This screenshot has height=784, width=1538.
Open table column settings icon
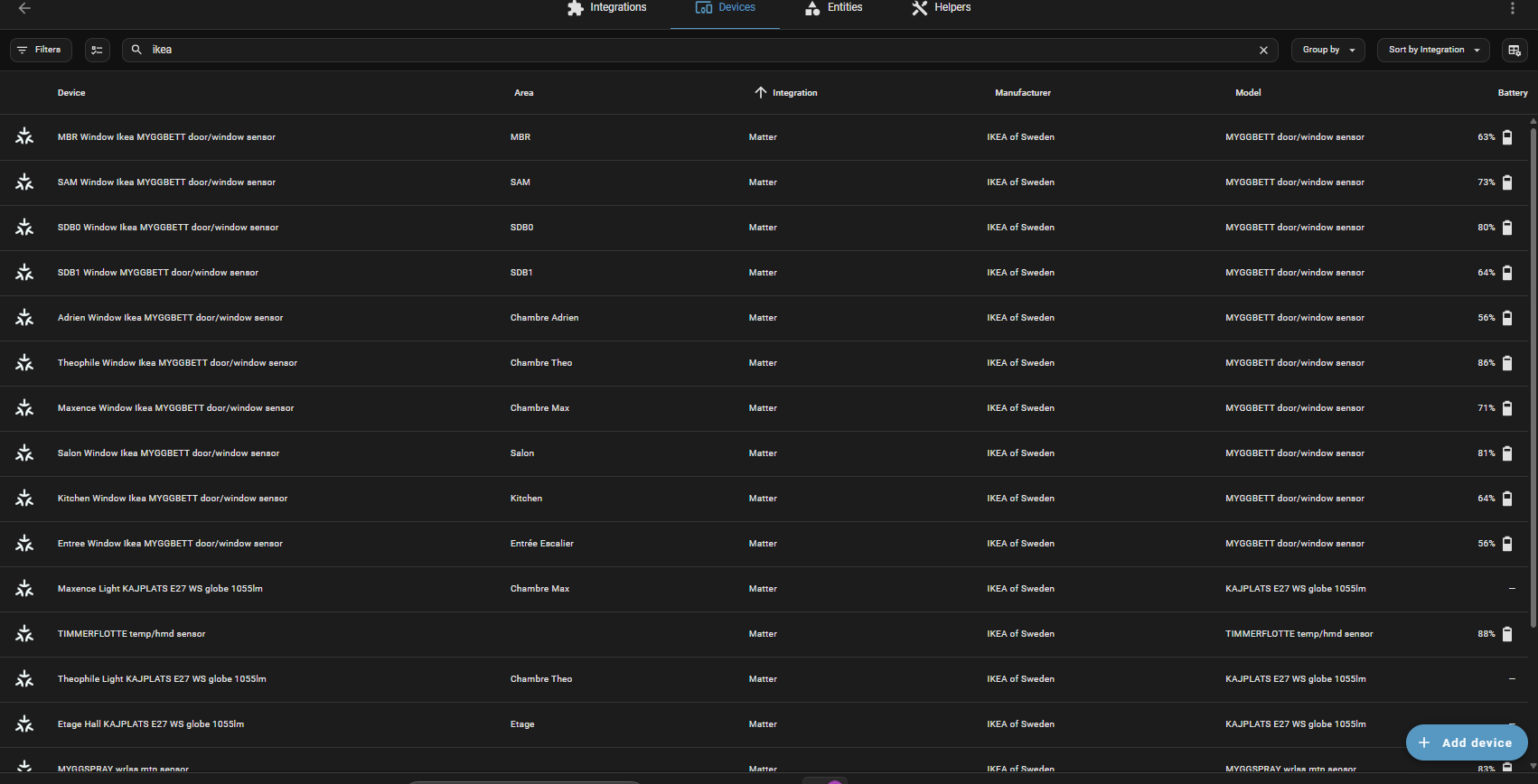tap(1515, 51)
